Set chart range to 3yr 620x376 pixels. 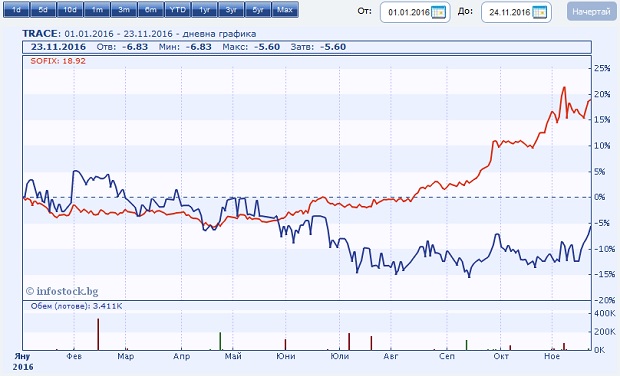click(231, 10)
